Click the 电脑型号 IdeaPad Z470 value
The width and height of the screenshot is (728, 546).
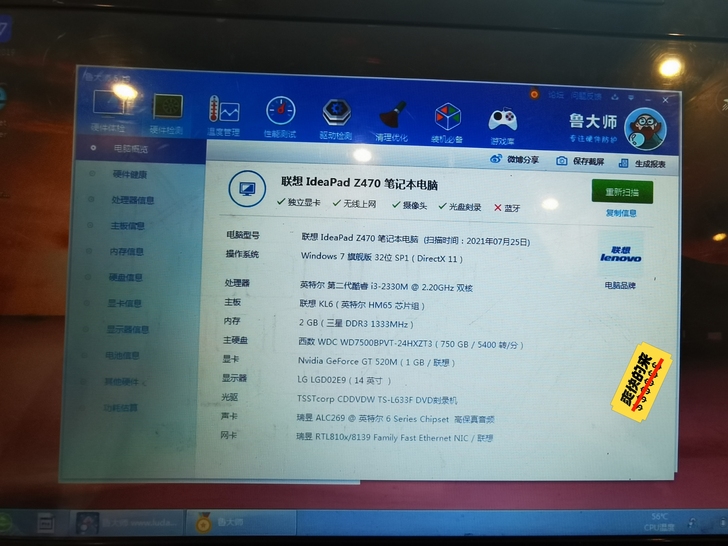(416, 239)
